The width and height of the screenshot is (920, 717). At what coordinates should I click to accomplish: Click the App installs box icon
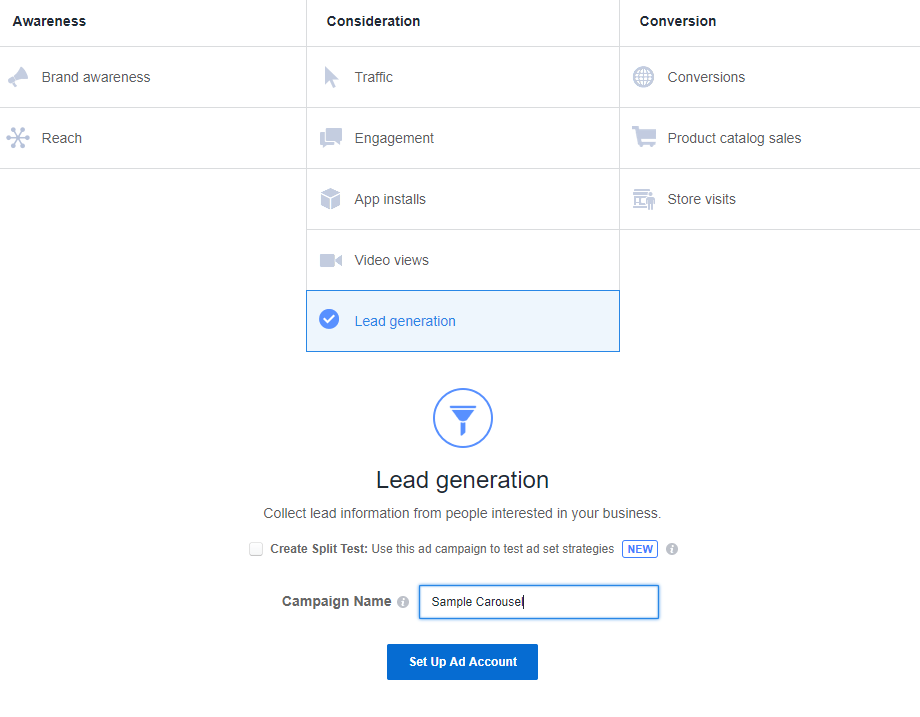331,199
